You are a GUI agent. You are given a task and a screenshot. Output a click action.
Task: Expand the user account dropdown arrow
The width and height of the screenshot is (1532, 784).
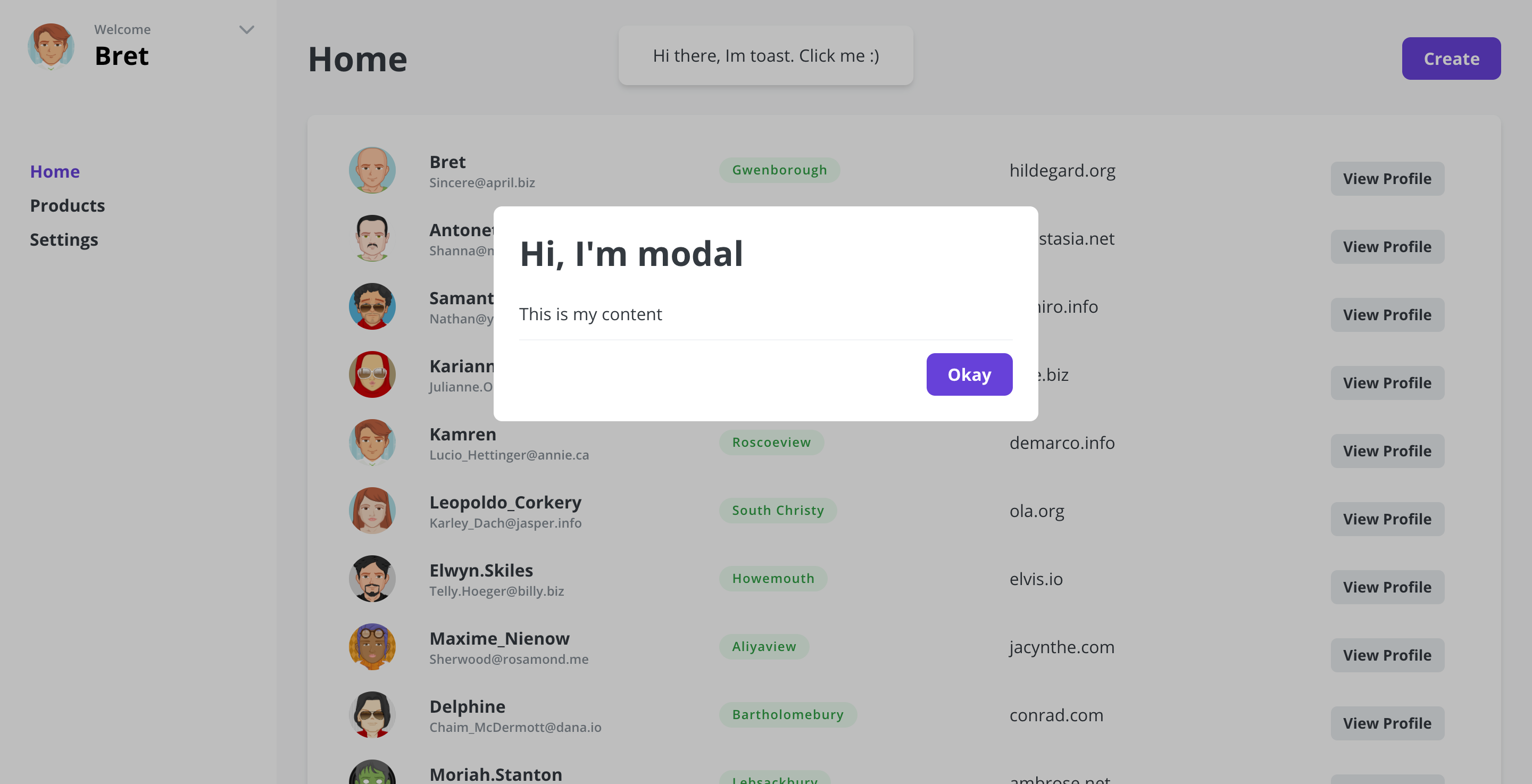tap(247, 30)
